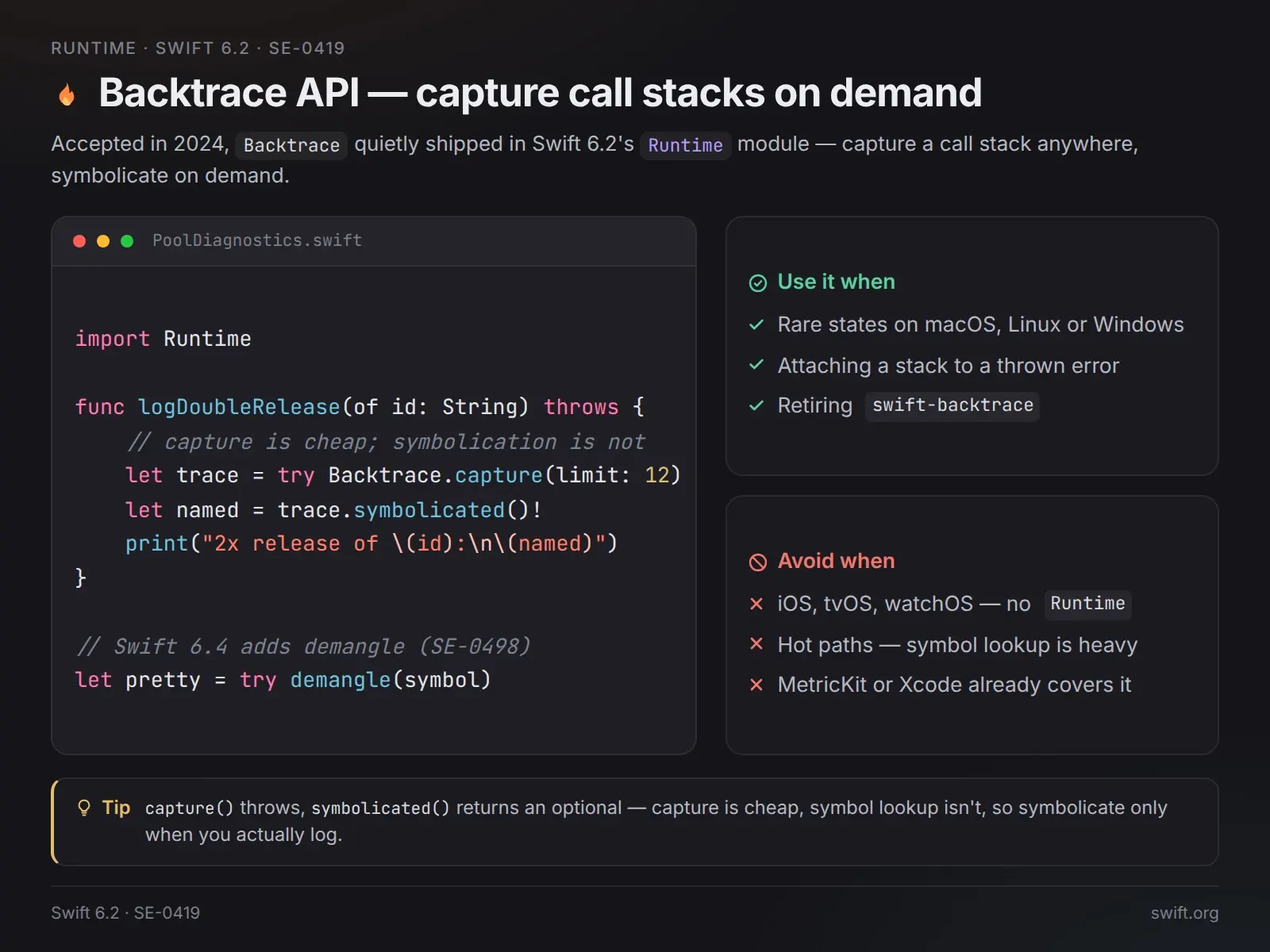Click the Avoid when heading
The image size is (1270, 952).
836,561
